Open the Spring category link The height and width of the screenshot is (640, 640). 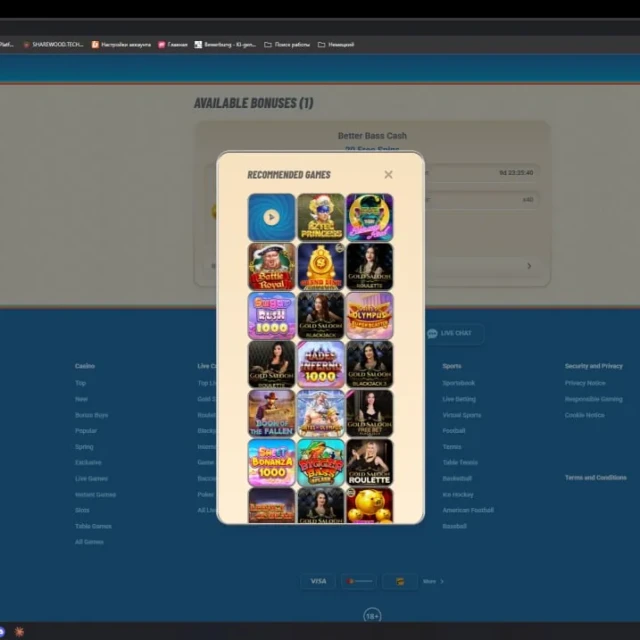(84, 447)
